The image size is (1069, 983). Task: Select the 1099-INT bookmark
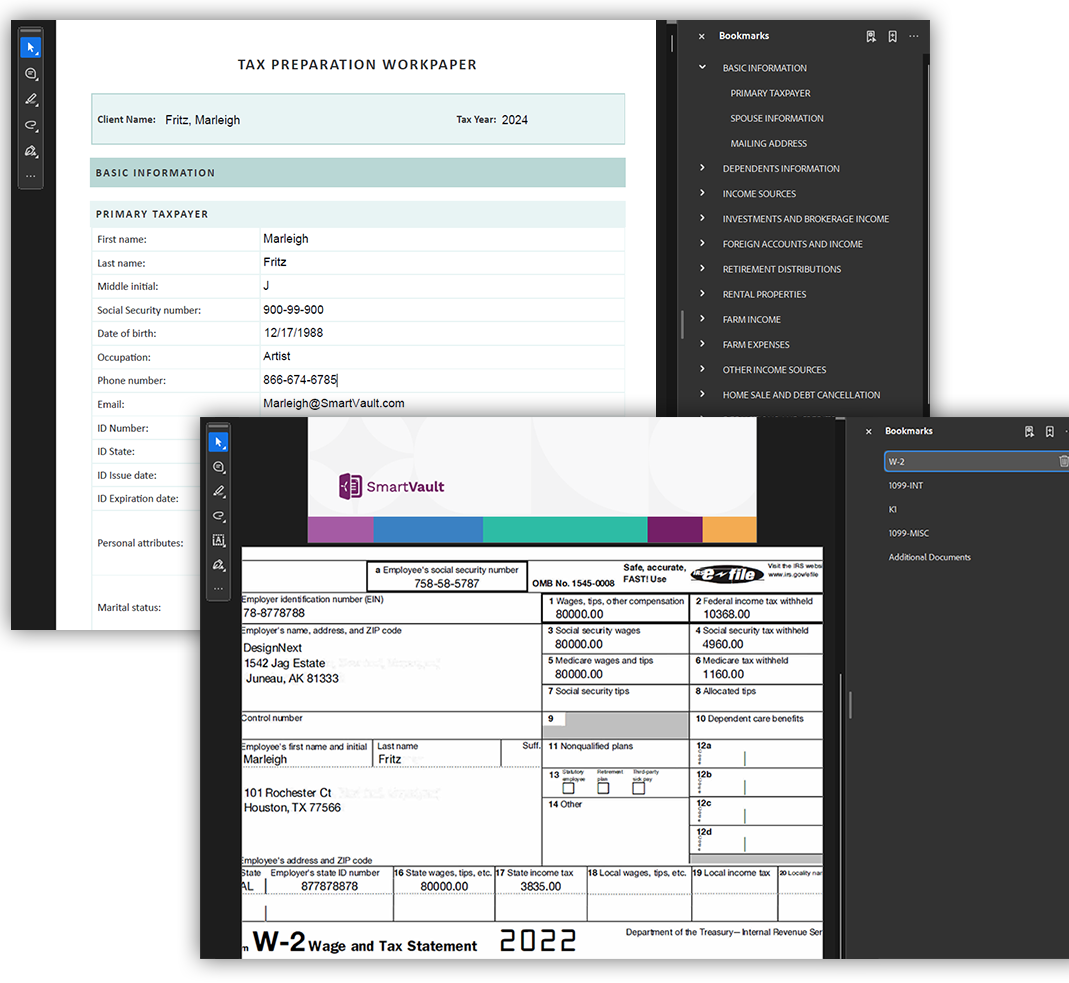click(x=906, y=483)
